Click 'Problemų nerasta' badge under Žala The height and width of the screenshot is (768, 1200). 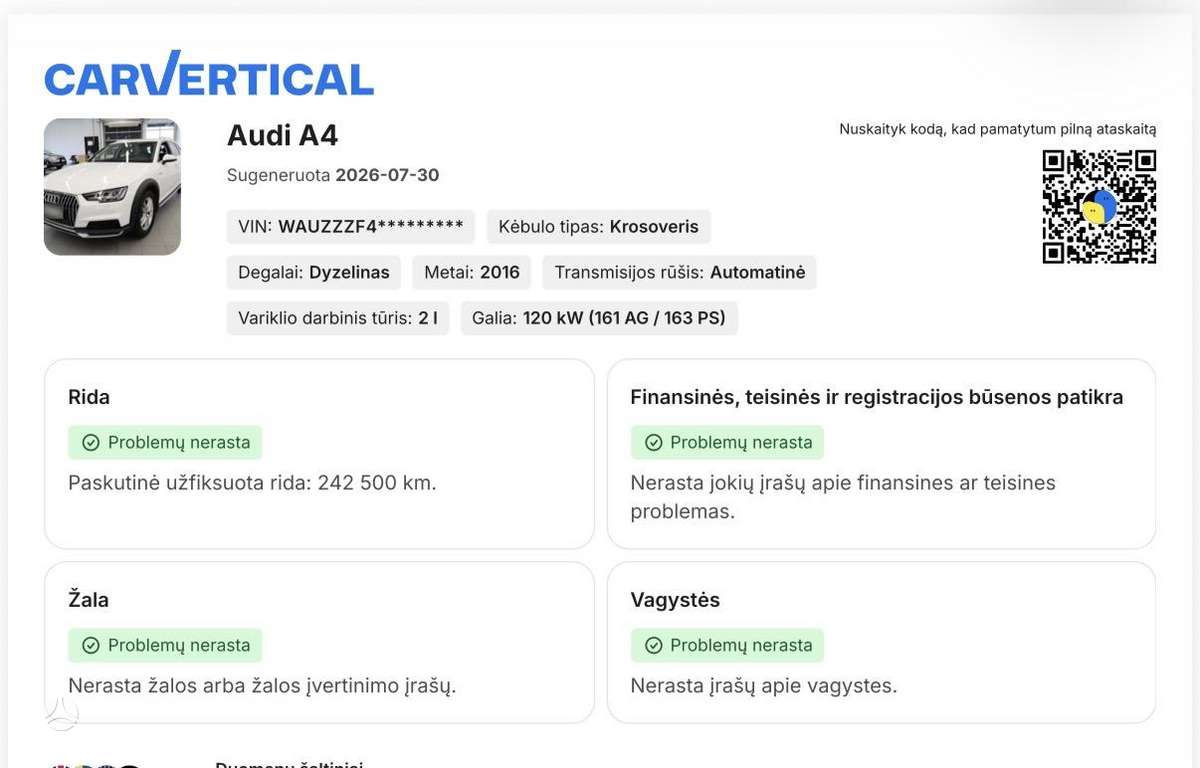click(165, 646)
